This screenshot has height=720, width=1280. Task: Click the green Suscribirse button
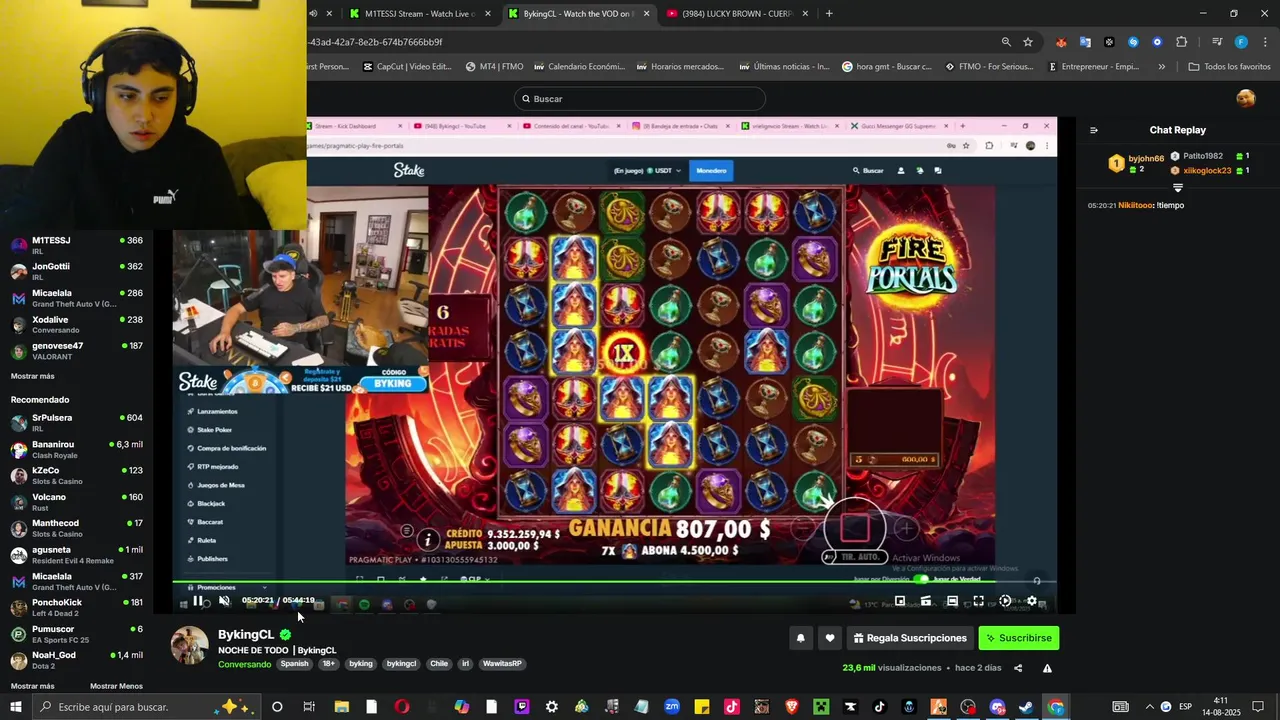(x=1018, y=638)
